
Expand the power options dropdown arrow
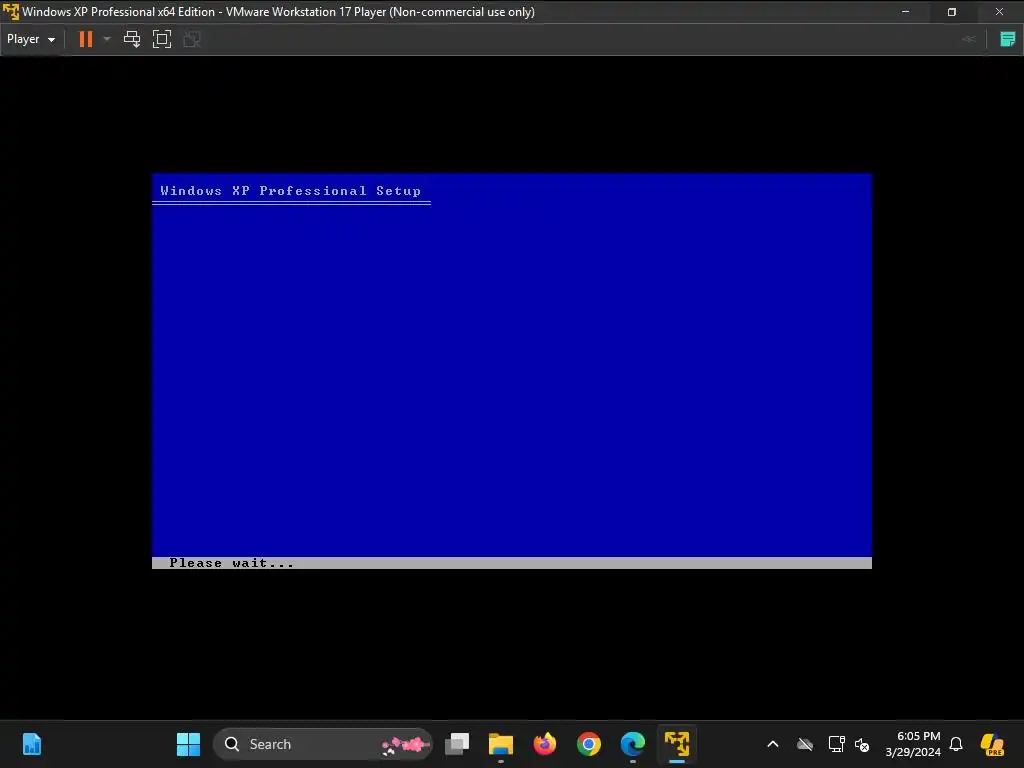coord(107,39)
